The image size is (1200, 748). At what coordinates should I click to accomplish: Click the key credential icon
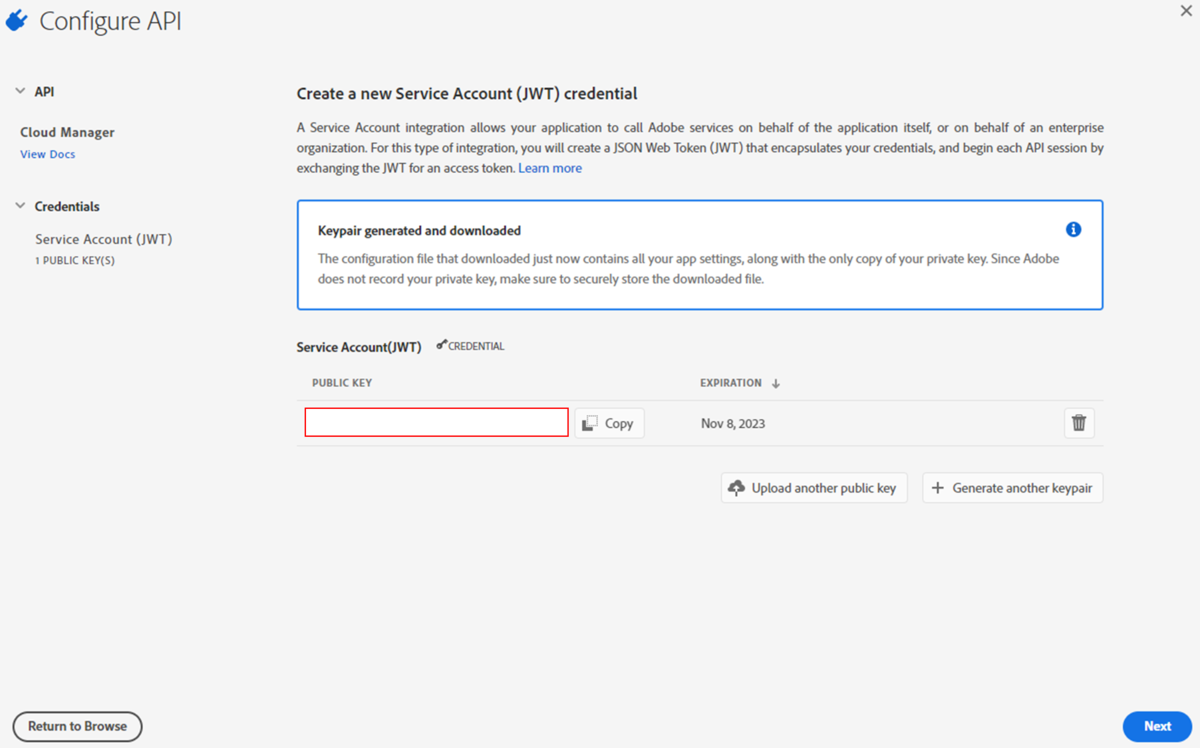pyautogui.click(x=442, y=345)
